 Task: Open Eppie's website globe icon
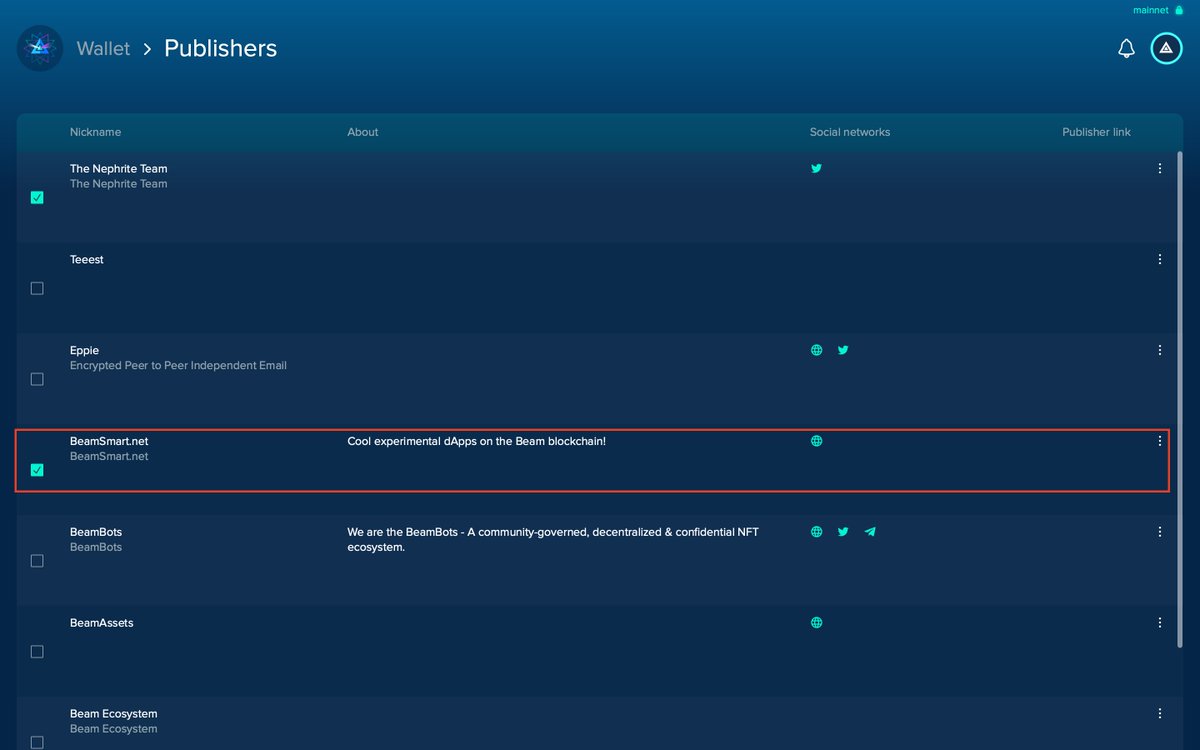tap(816, 350)
